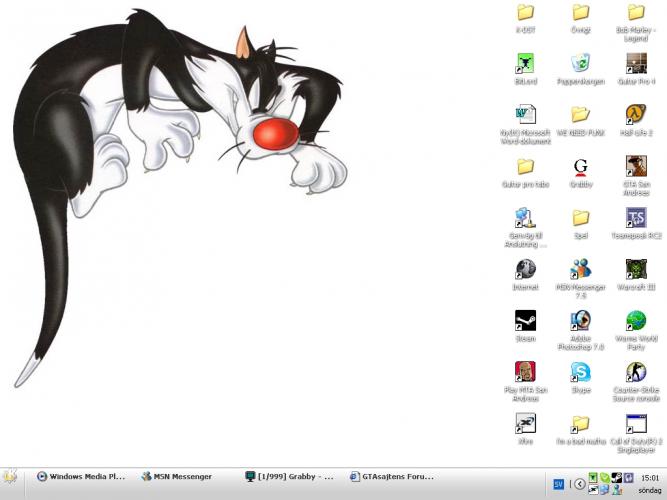Screen dimensions: 667x500
Task: Open the Skype desktop icon
Action: click(x=580, y=373)
